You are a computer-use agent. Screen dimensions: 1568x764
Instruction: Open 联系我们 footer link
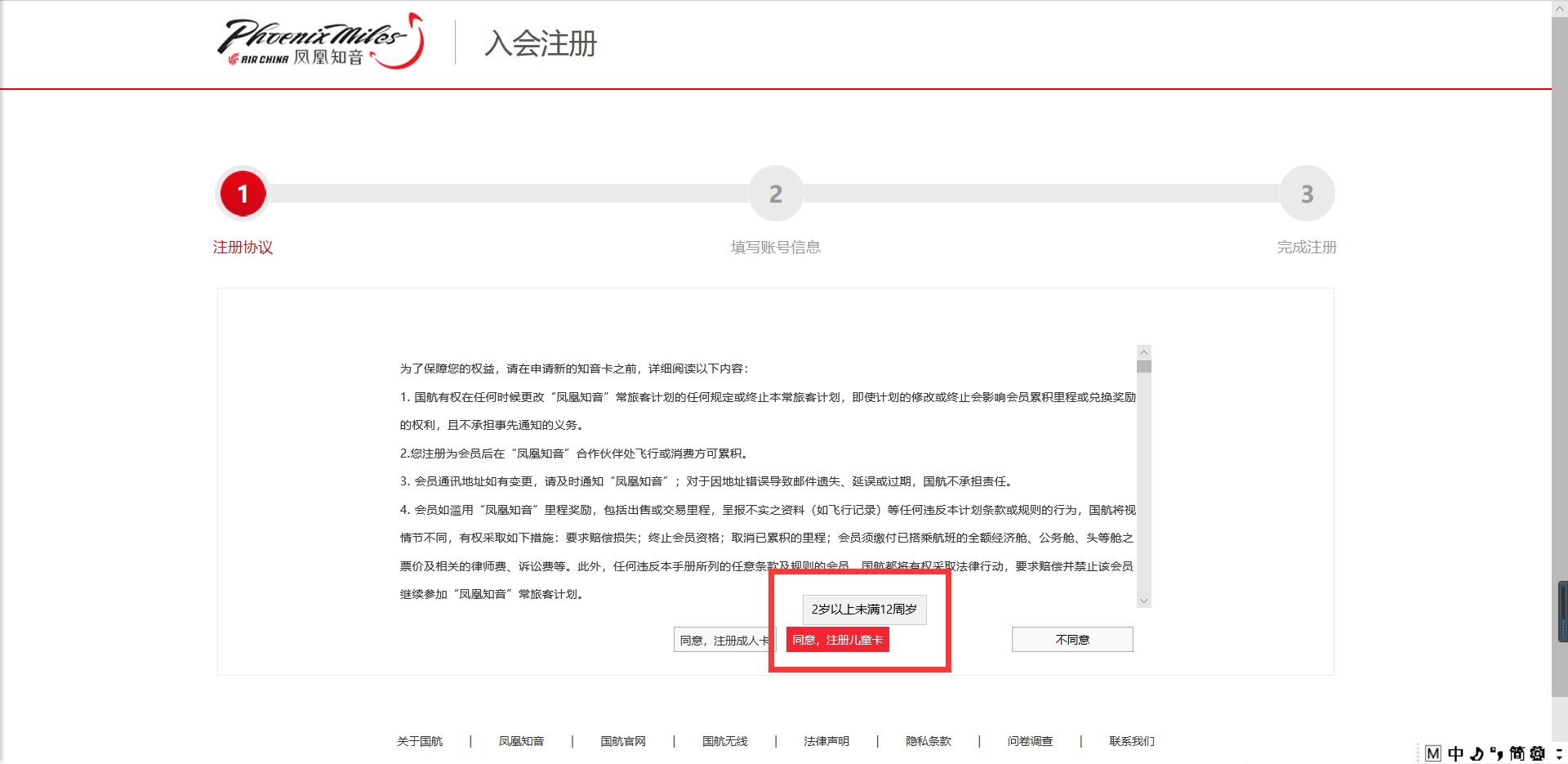(1132, 741)
